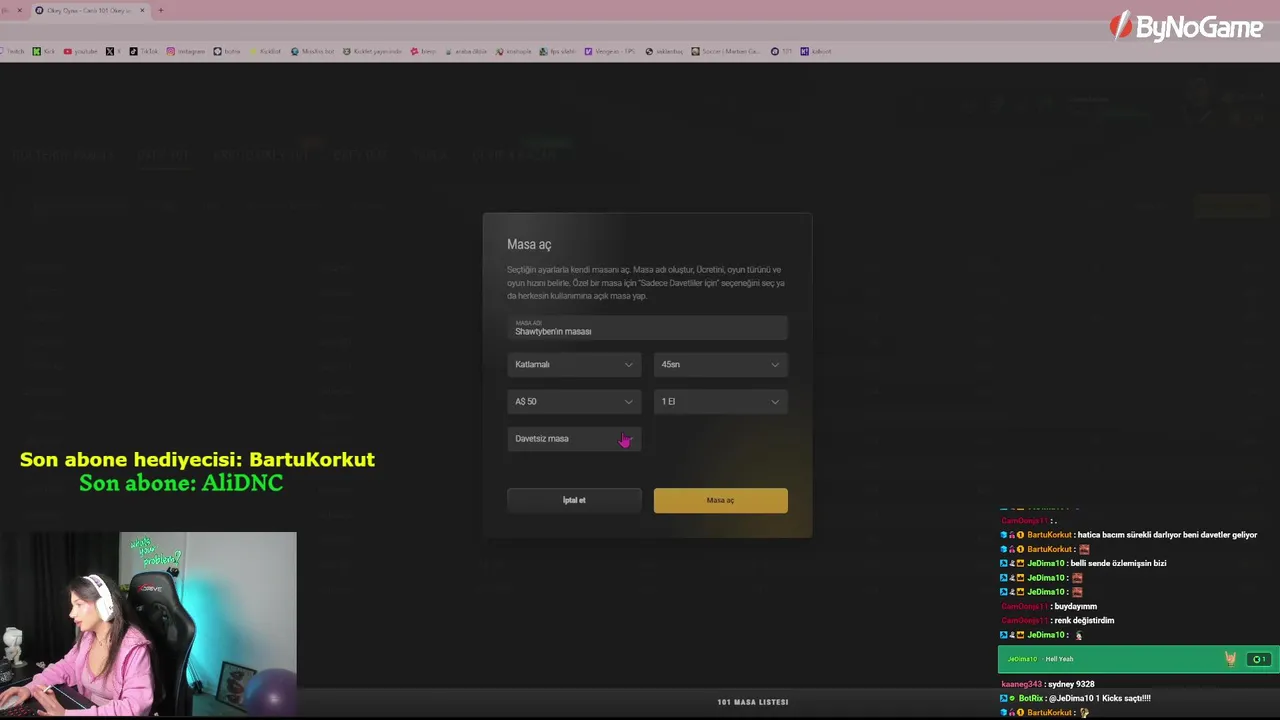
Task: Open the fps silahlı bookmark
Action: click(557, 51)
